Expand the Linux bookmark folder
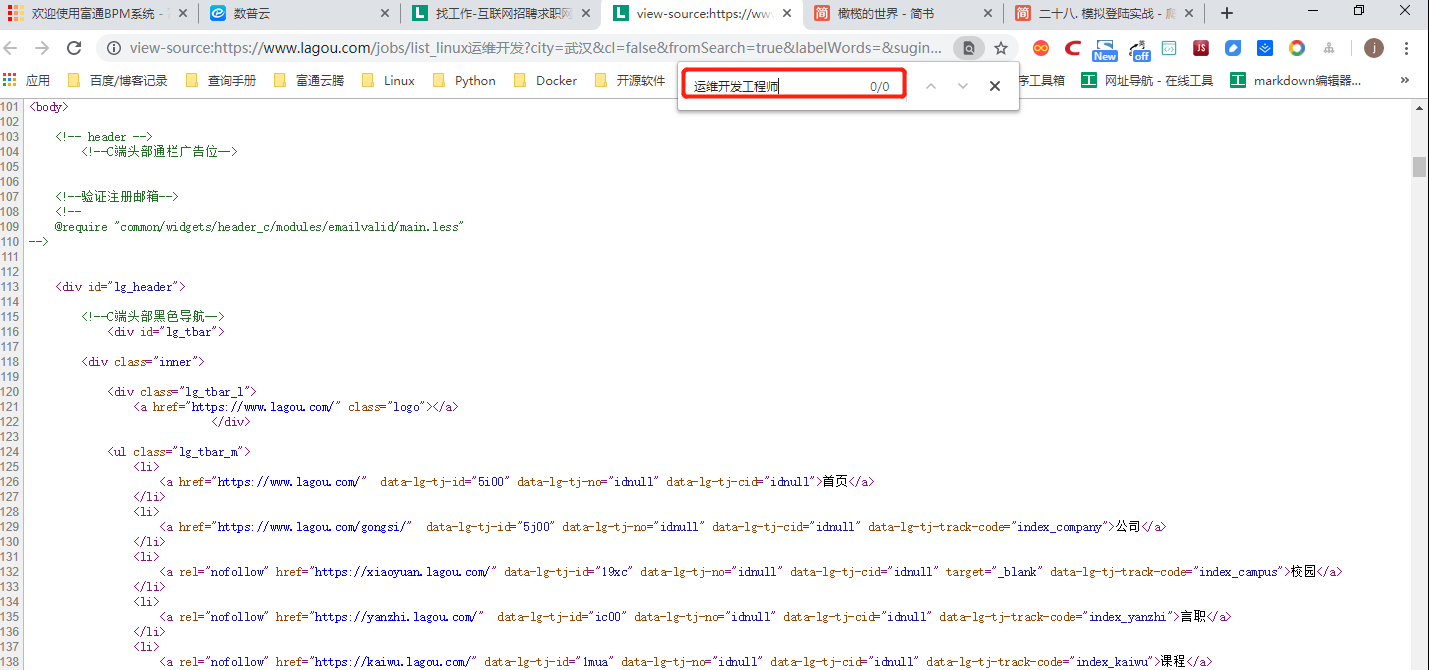Screen dimensions: 1429x670 (388, 80)
